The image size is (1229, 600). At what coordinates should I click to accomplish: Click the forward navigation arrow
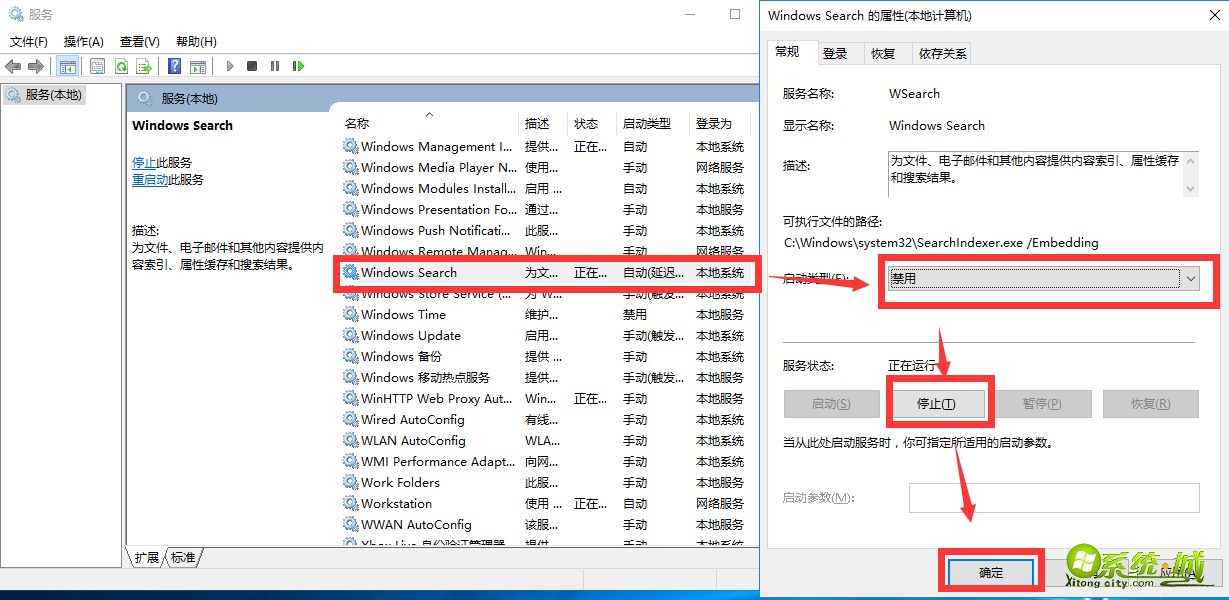click(36, 66)
